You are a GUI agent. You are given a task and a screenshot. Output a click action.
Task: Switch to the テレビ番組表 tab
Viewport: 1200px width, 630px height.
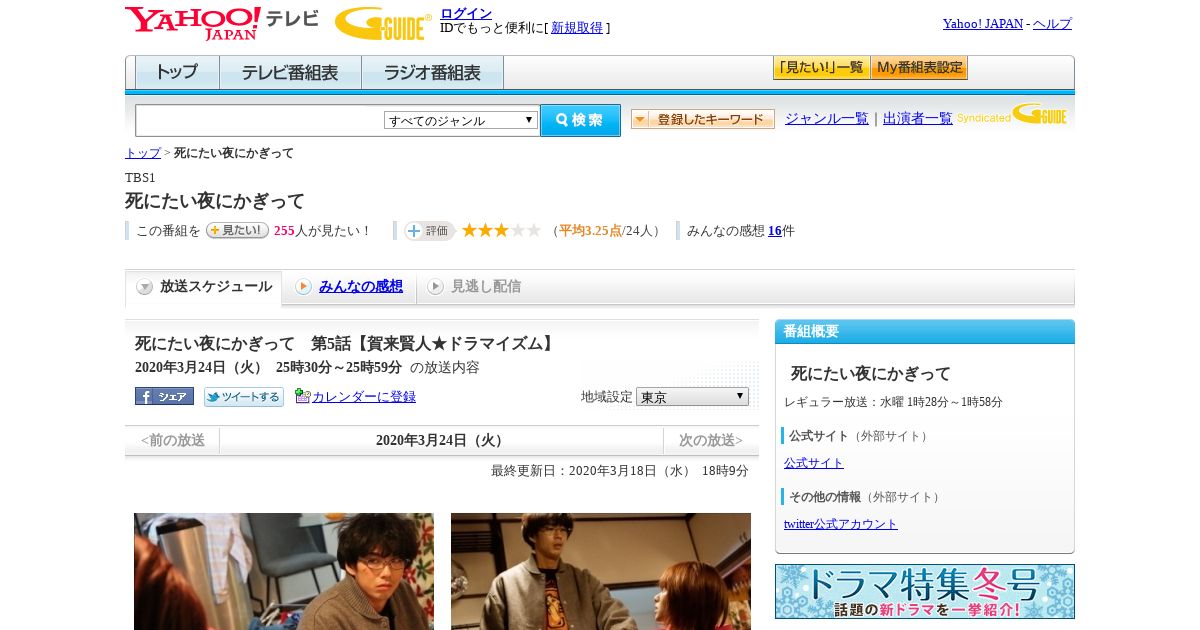pos(290,73)
